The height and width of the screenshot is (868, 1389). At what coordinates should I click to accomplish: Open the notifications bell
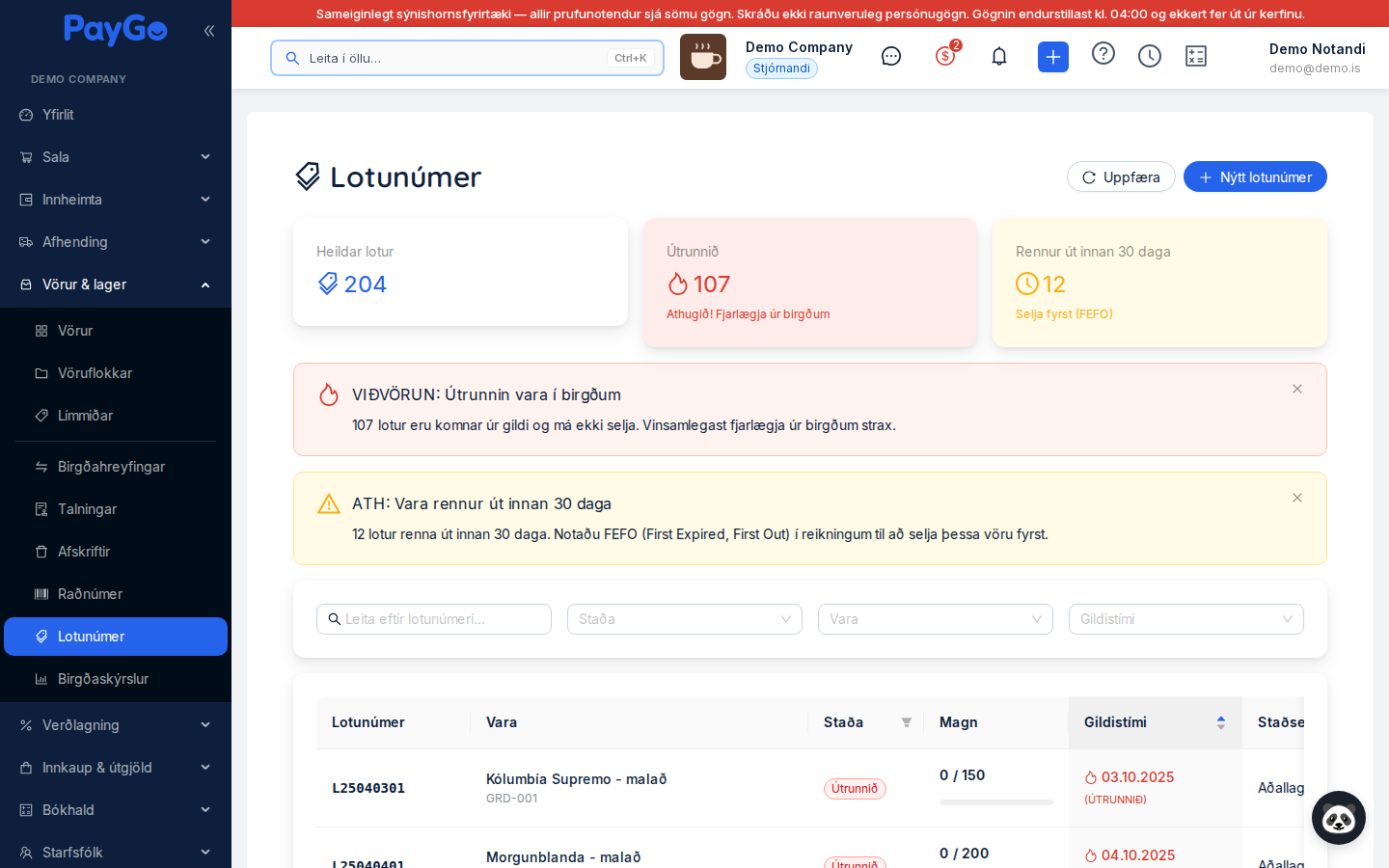point(999,56)
